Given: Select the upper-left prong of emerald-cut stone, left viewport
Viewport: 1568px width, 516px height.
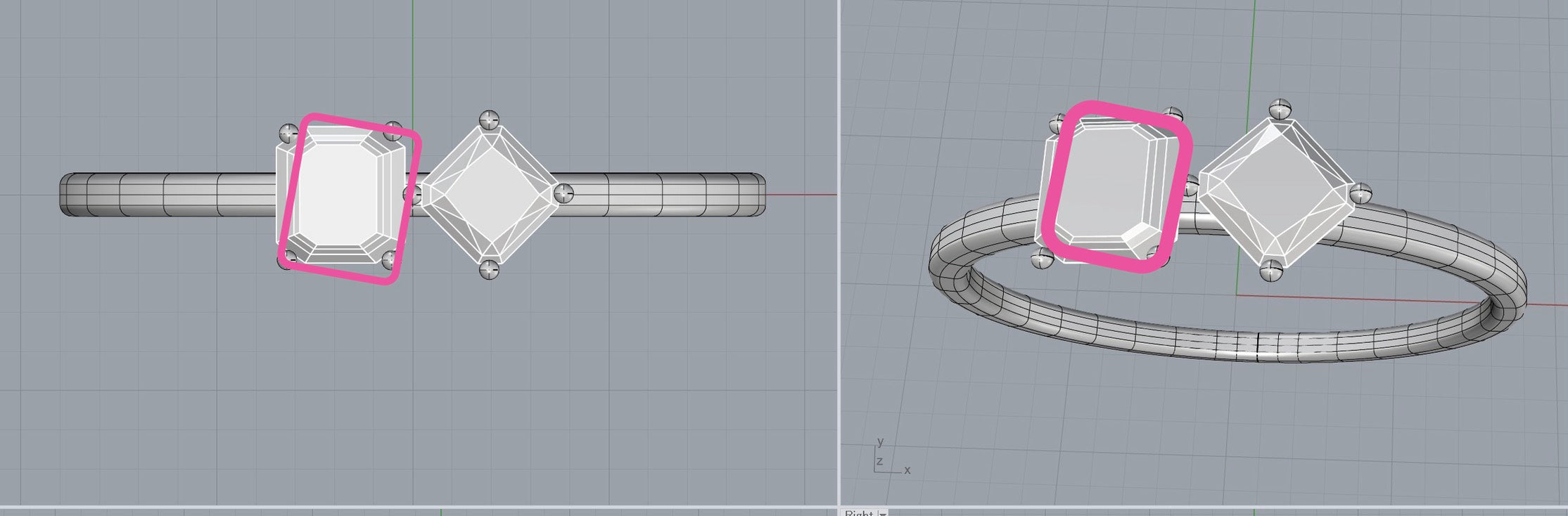Looking at the screenshot, I should [288, 133].
